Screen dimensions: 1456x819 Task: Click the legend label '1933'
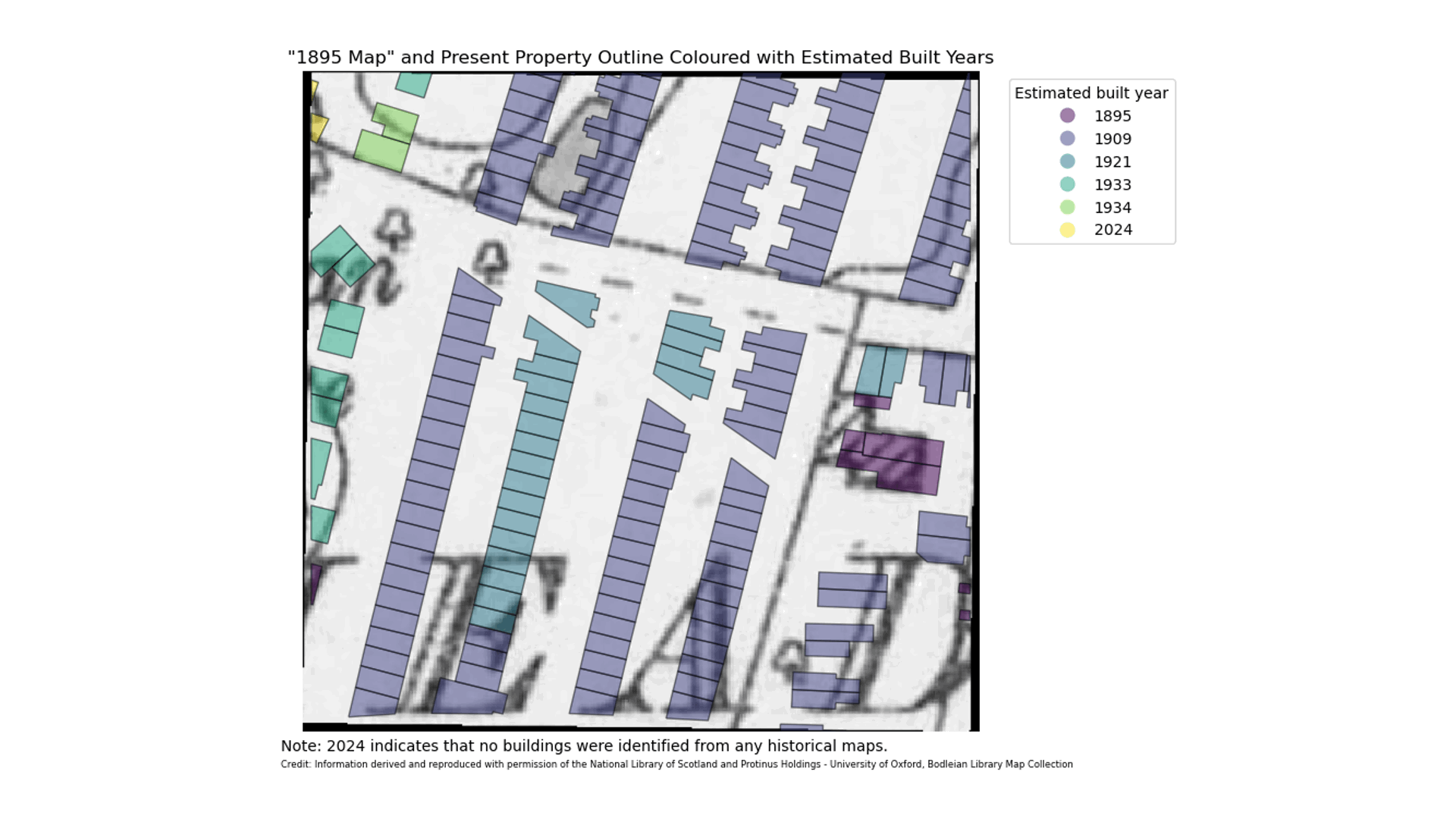tap(1112, 184)
